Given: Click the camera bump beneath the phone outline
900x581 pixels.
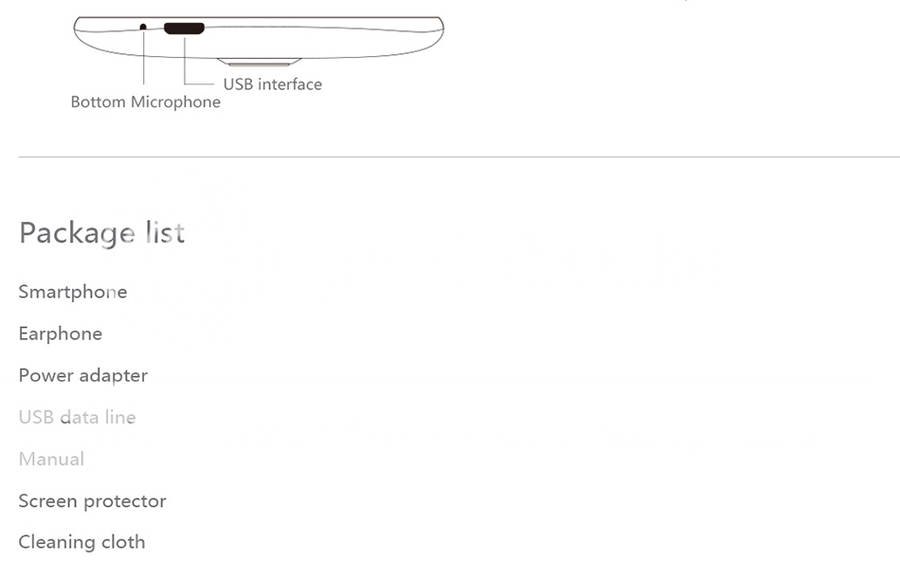Looking at the screenshot, I should coord(259,61).
